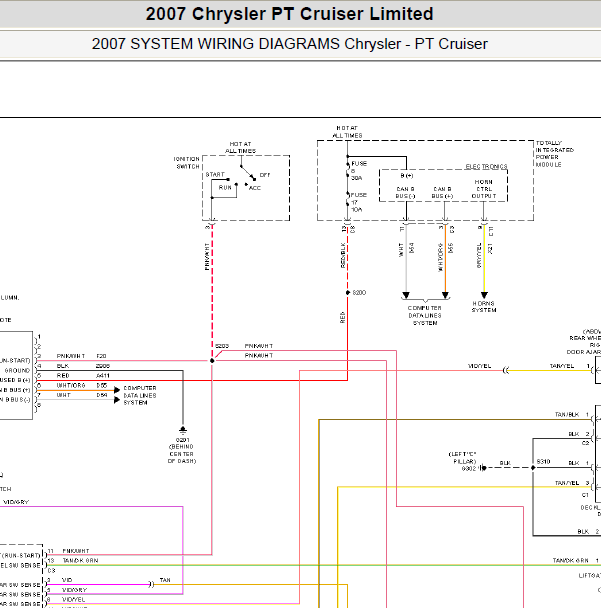
Task: Click vertical 'GRY/YEL' wire label
Action: click(479, 255)
